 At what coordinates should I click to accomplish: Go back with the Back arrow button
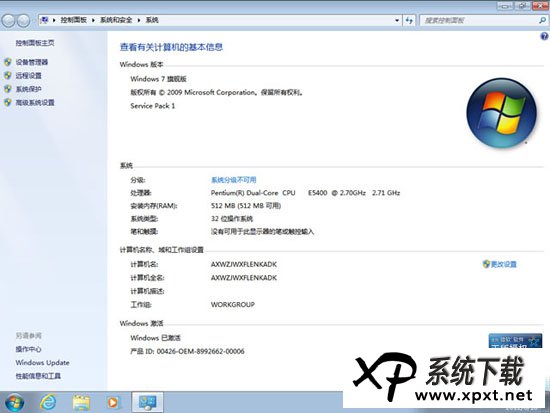(x=8, y=21)
